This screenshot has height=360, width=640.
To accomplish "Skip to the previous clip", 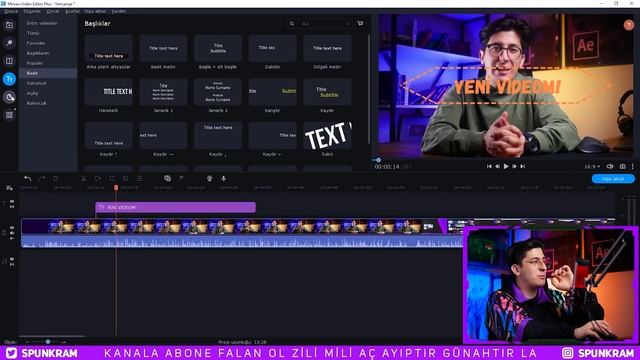I will coord(489,167).
